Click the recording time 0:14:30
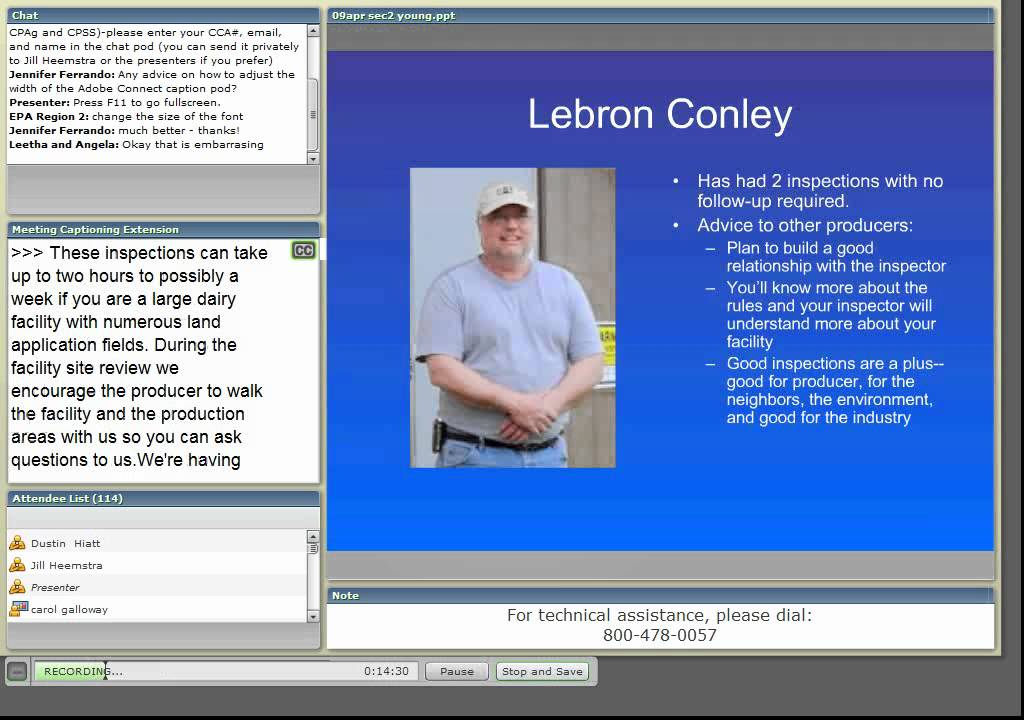 coord(386,671)
